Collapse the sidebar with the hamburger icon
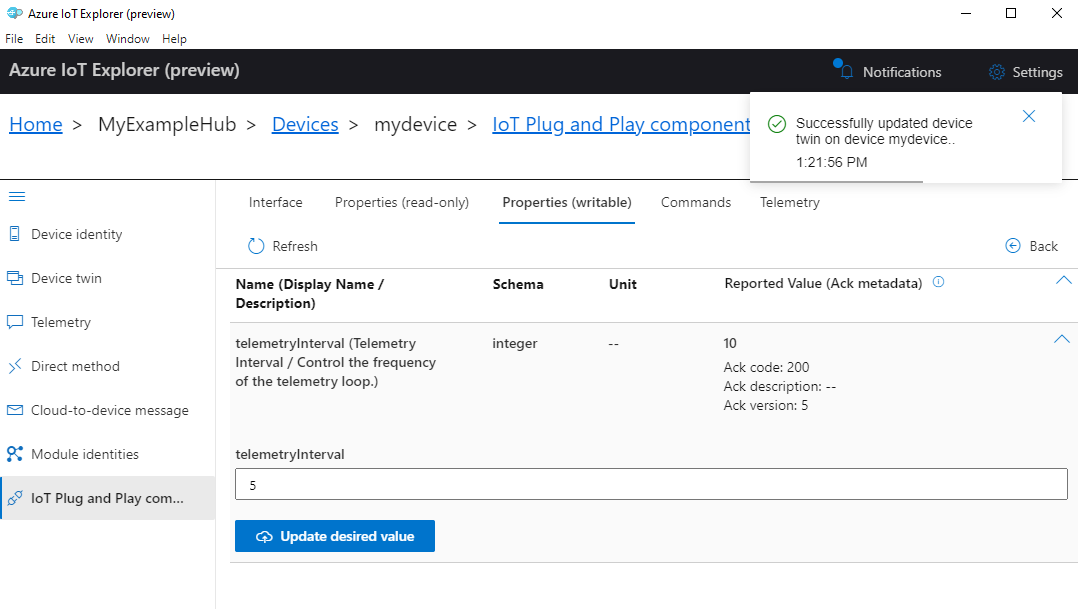The width and height of the screenshot is (1078, 609). pos(18,196)
